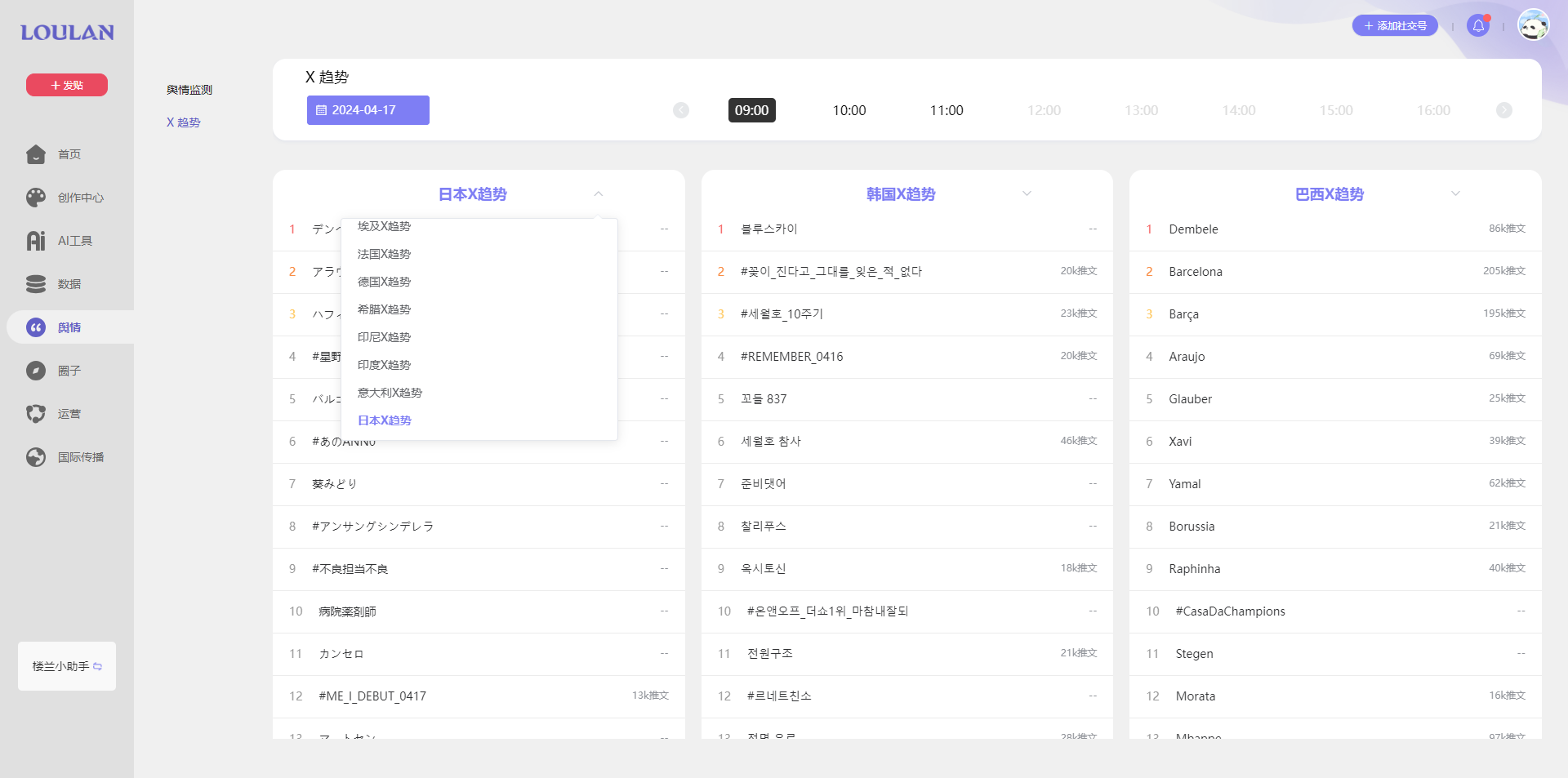Choose 希腊X趋势 from the dropdown list
The height and width of the screenshot is (778, 1568).
[x=479, y=309]
